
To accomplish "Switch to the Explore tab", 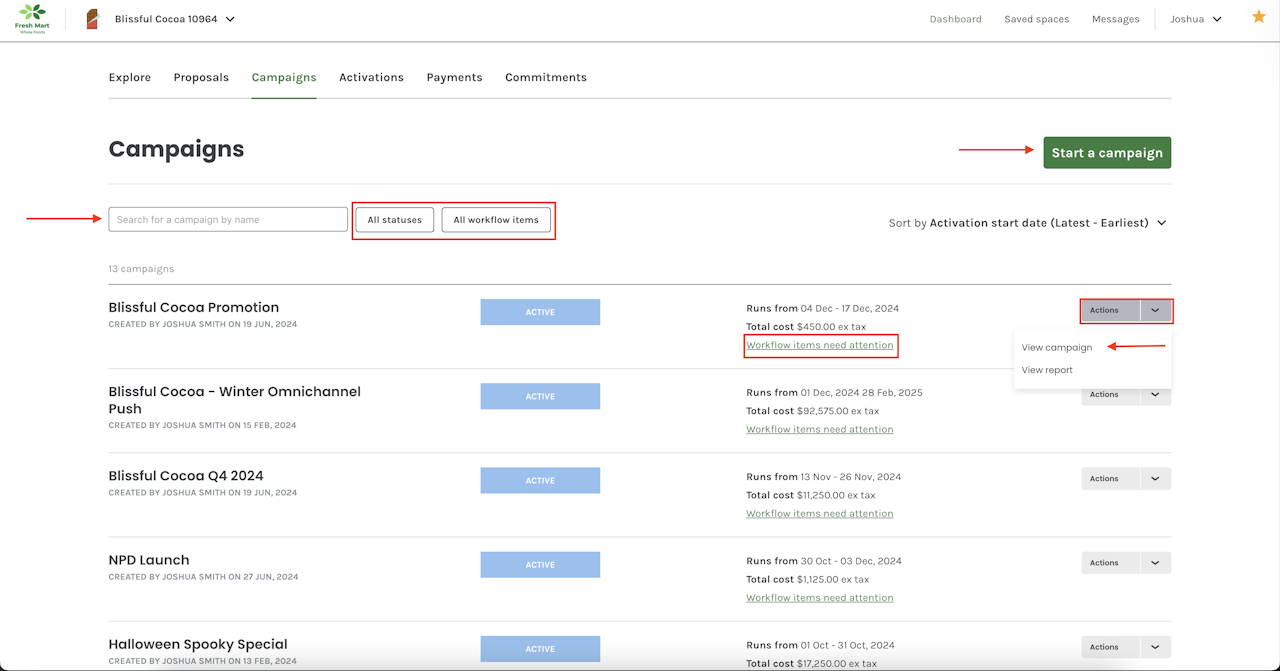I will (130, 77).
